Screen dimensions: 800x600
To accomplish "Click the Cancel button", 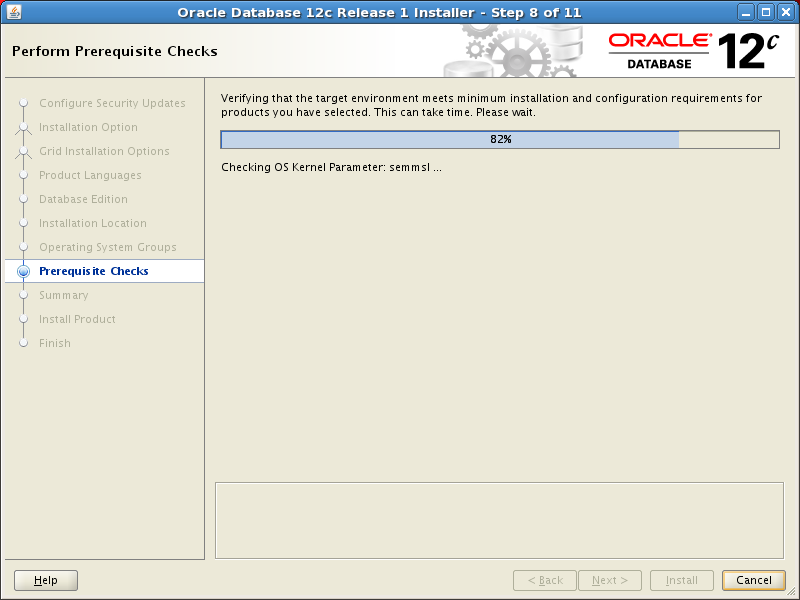I will pos(754,580).
